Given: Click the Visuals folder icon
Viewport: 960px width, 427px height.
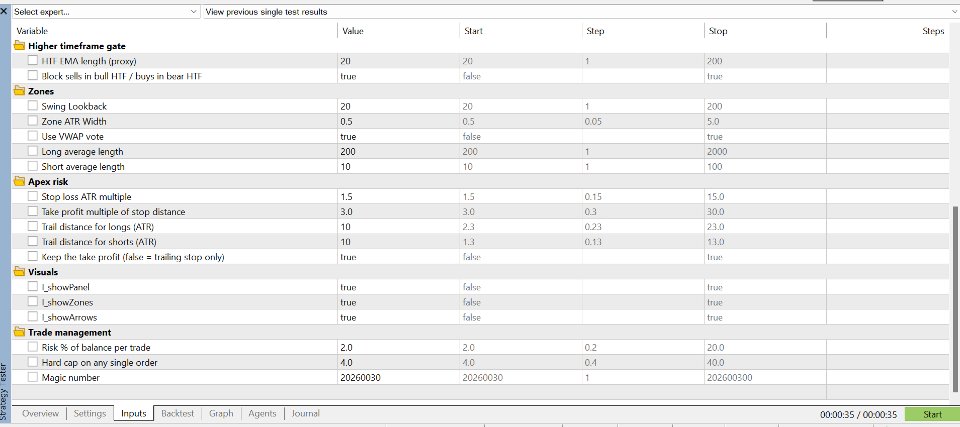Looking at the screenshot, I should pyautogui.click(x=19, y=272).
